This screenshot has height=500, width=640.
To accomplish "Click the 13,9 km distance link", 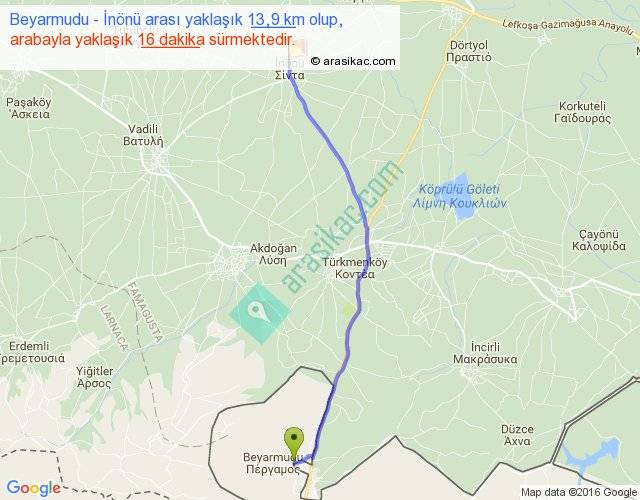I will click(x=273, y=19).
